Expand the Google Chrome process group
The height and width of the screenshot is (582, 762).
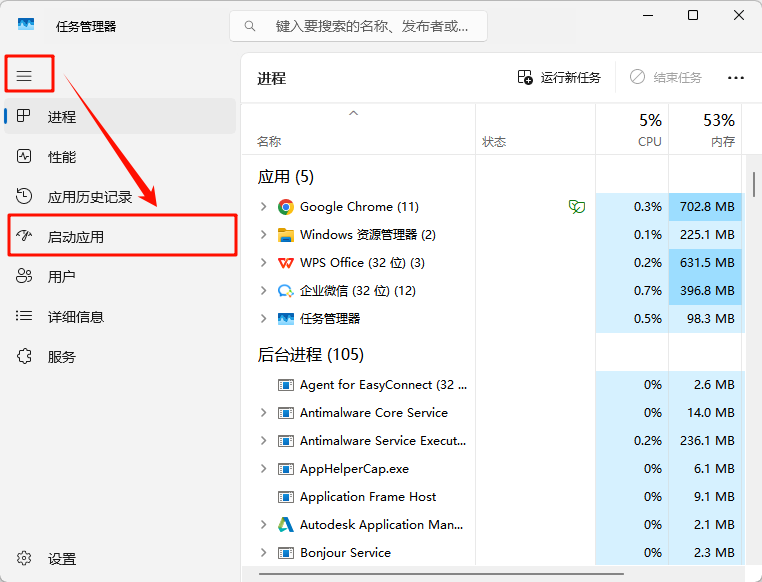pyautogui.click(x=263, y=207)
